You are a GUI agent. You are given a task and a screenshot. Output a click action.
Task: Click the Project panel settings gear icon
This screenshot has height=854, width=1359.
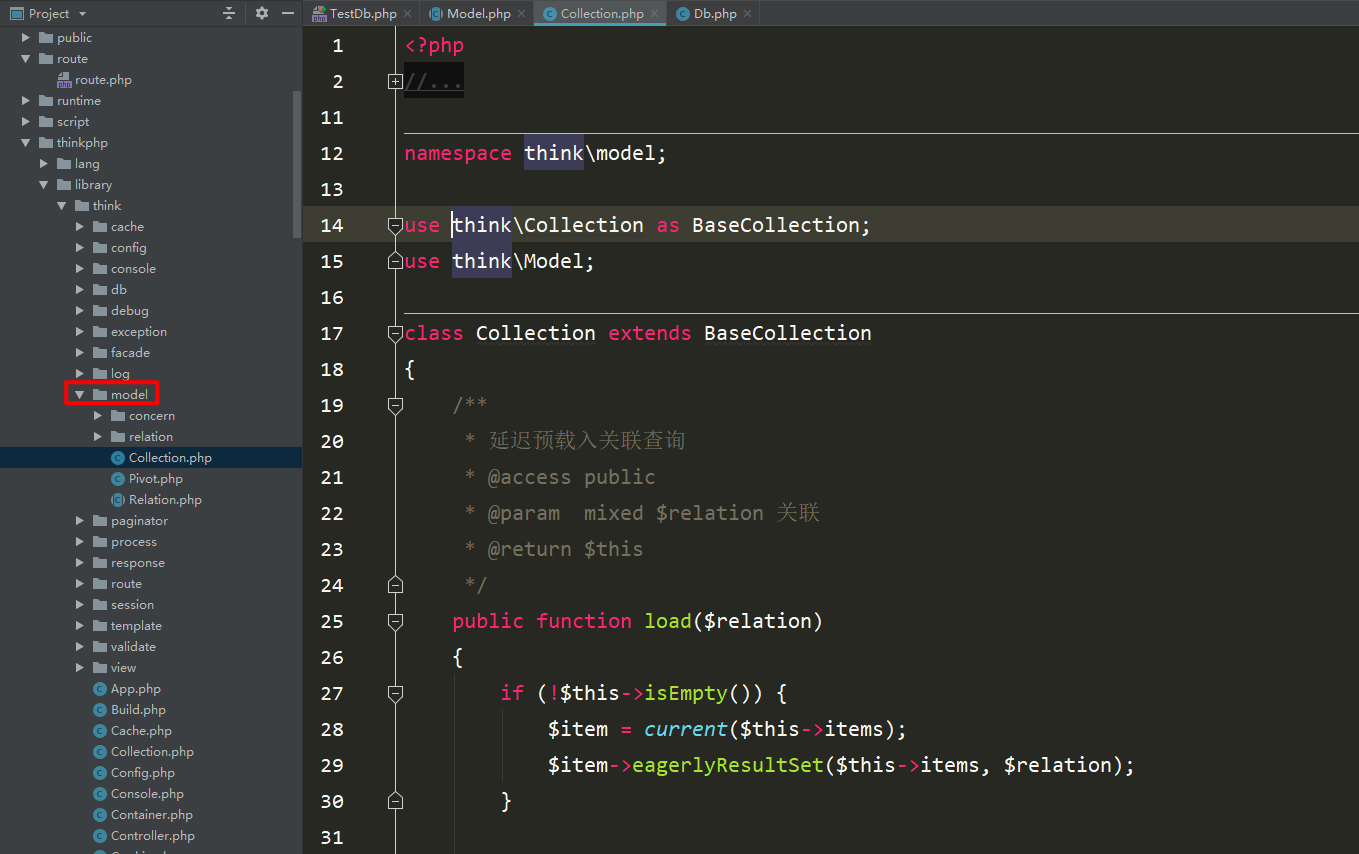(x=262, y=13)
